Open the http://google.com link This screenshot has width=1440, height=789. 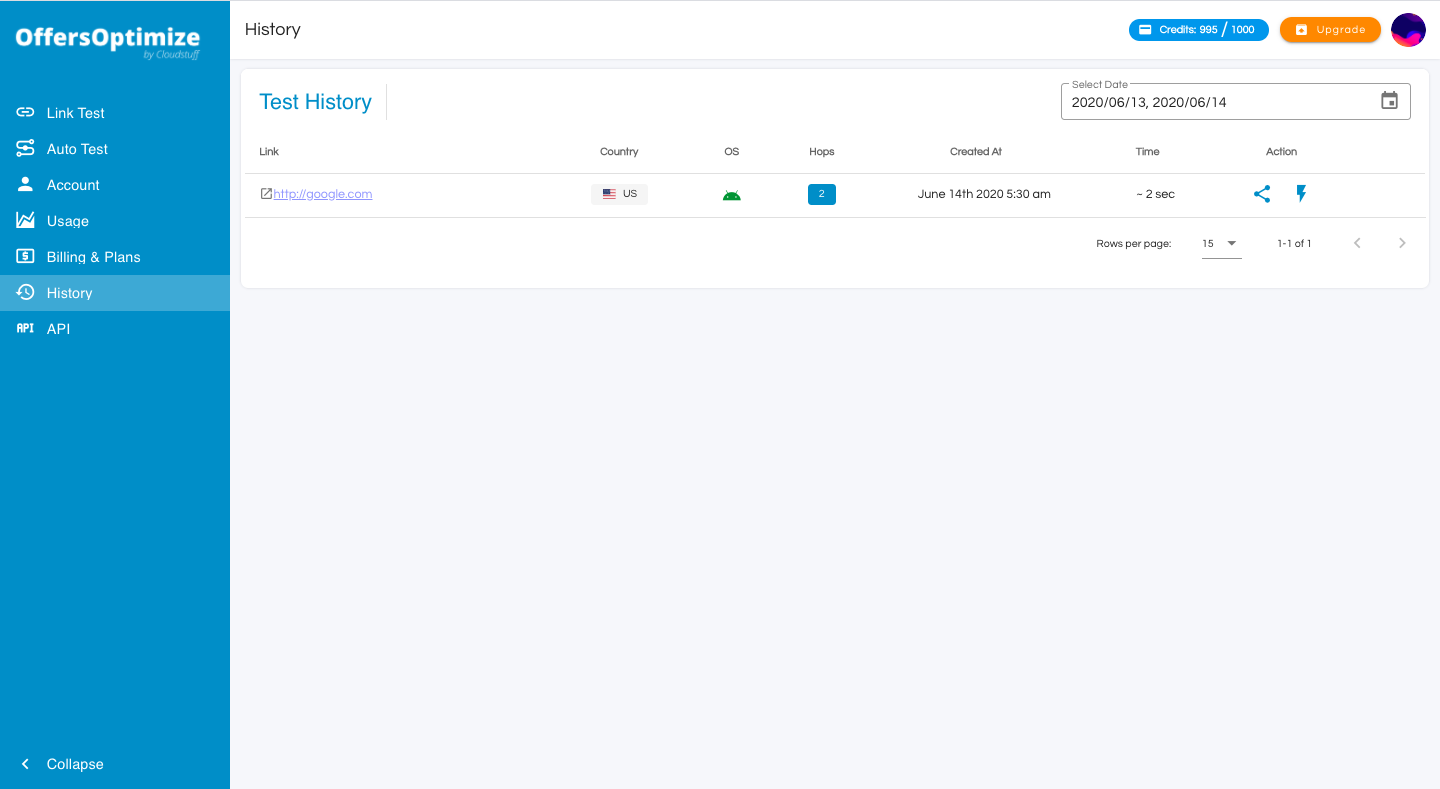pos(322,194)
